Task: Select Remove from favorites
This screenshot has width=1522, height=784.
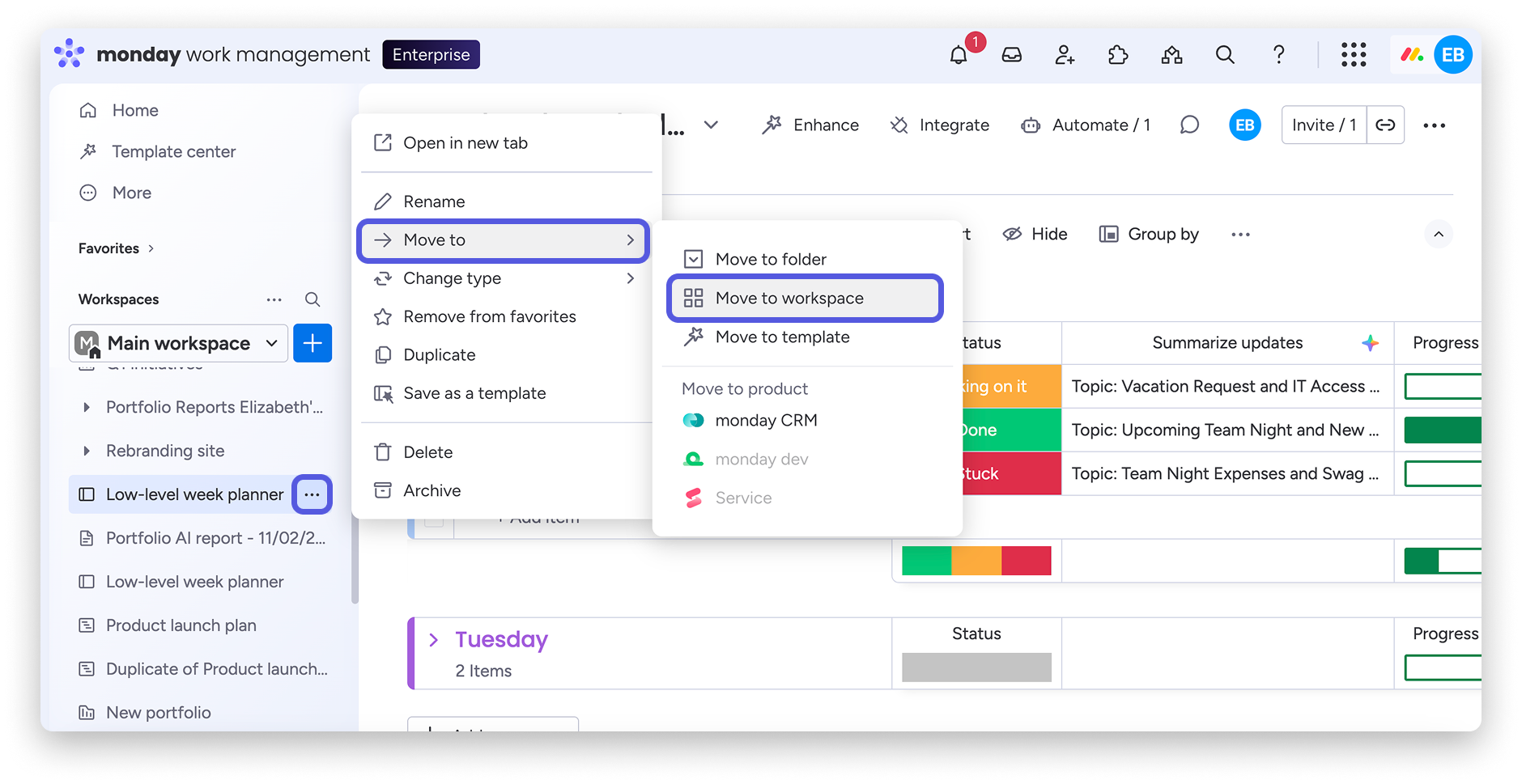Action: point(489,316)
